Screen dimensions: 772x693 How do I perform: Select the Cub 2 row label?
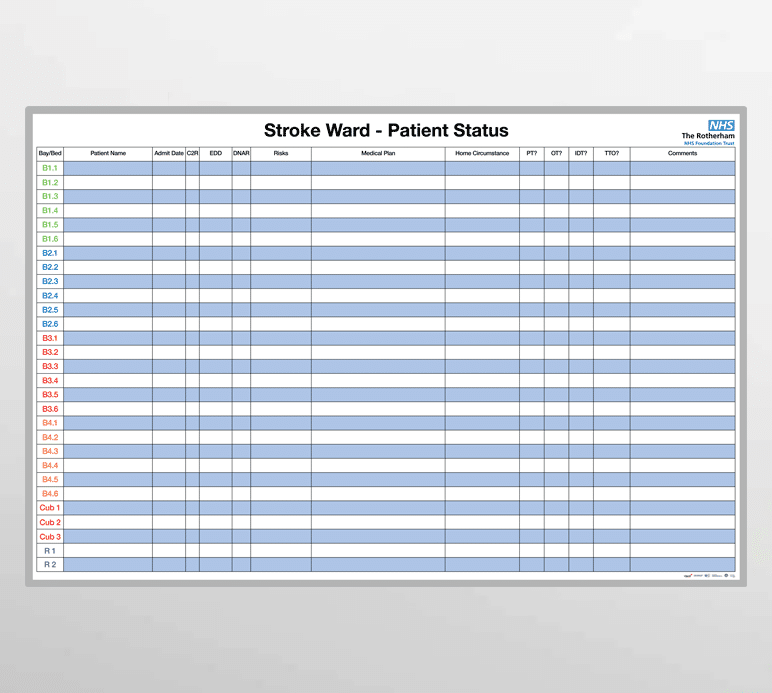click(x=50, y=522)
